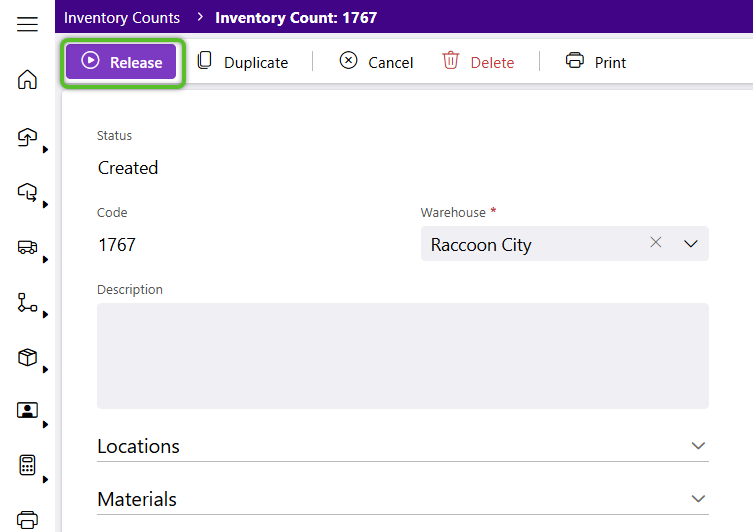Expand submenu arrow beside workflow icon
Image resolution: width=753 pixels, height=532 pixels.
(45, 314)
